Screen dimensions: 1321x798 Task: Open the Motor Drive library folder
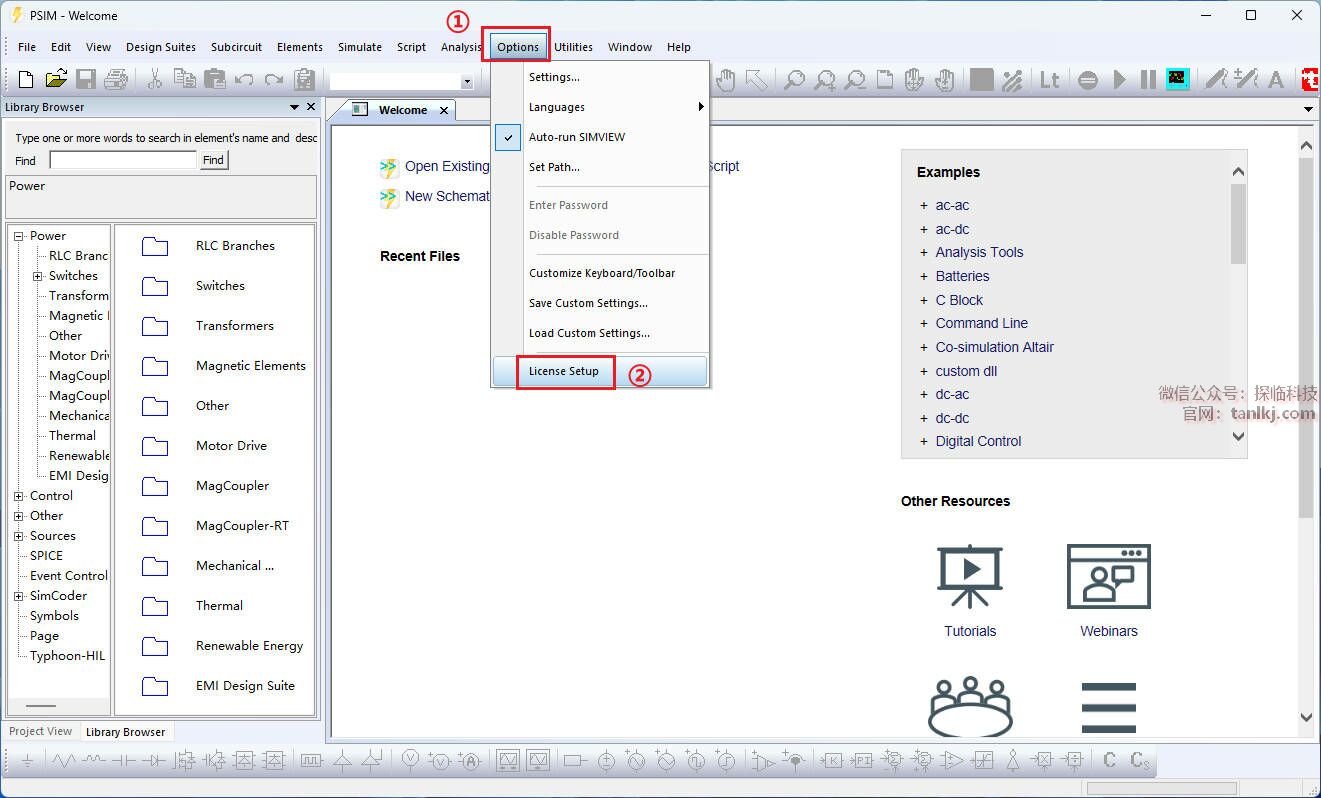[x=155, y=446]
